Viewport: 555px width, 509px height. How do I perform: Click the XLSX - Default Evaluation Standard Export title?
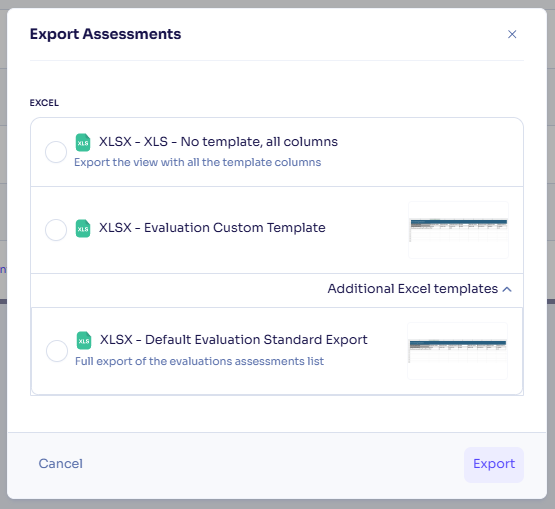pos(234,339)
